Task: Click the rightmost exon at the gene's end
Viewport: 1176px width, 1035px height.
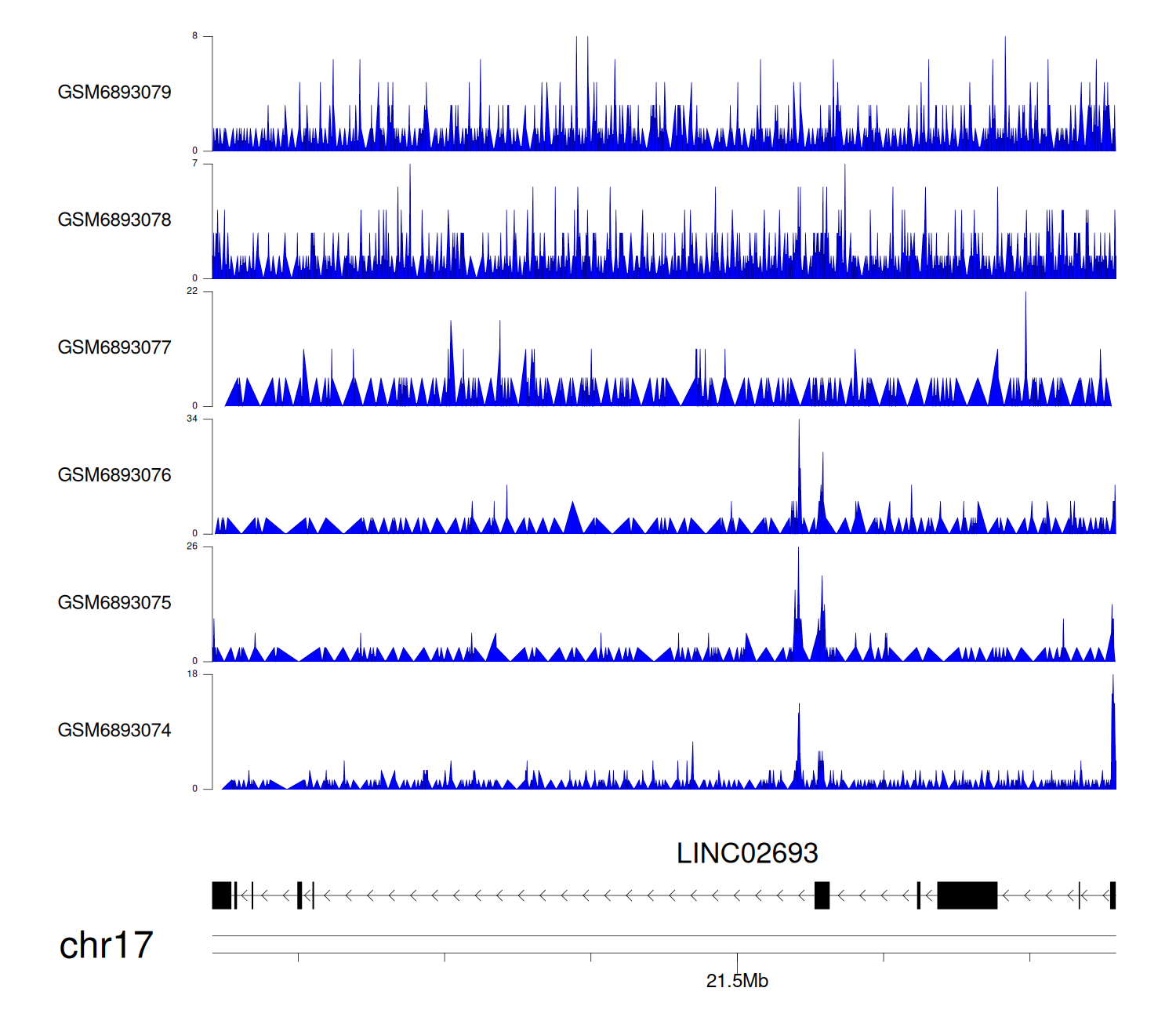Action: click(x=1112, y=895)
